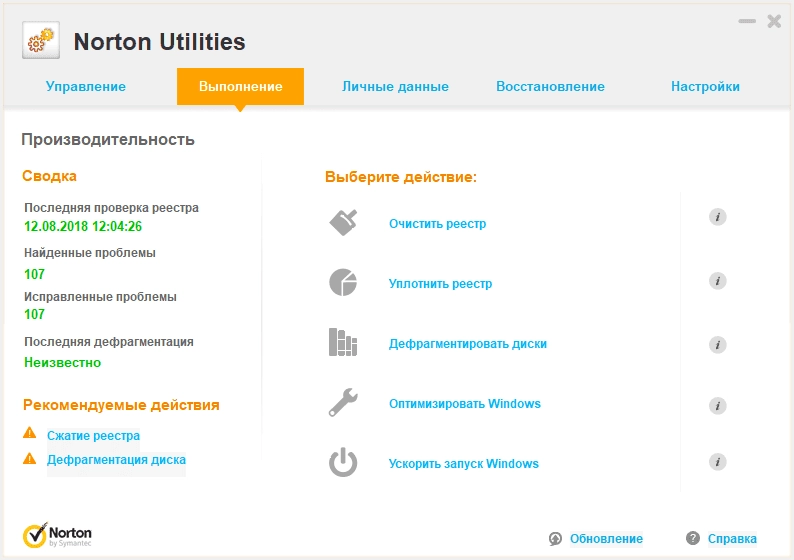Minimize the Norton Utilities window
Screen dimensions: 794x560
tap(747, 21)
